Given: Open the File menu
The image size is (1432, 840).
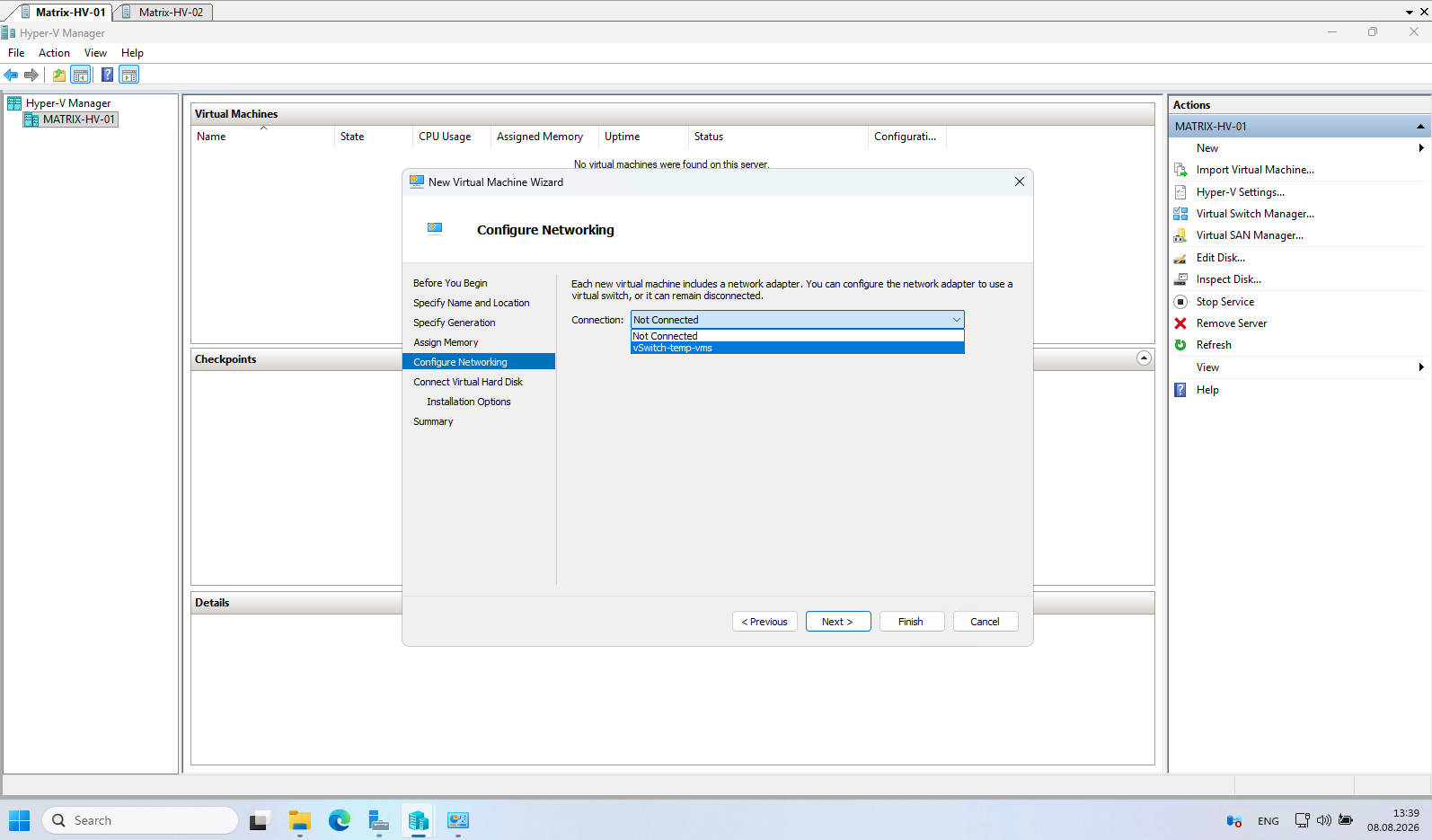Looking at the screenshot, I should [16, 53].
